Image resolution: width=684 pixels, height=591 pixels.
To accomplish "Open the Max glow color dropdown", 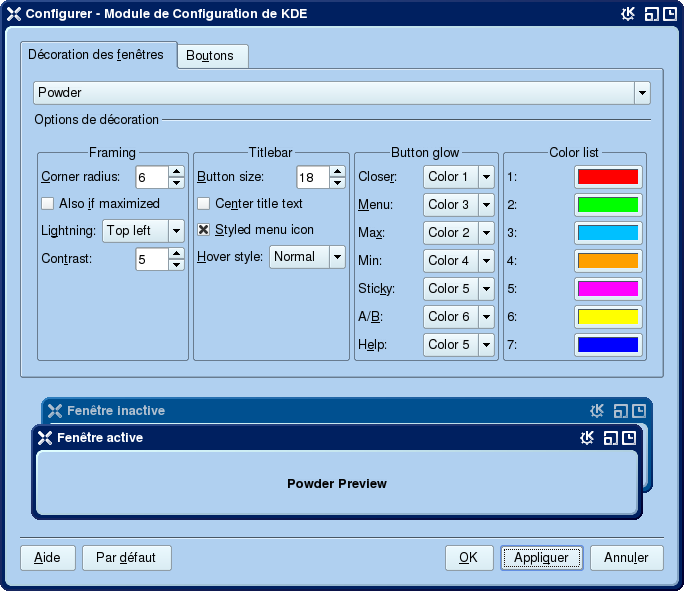I will pos(458,233).
